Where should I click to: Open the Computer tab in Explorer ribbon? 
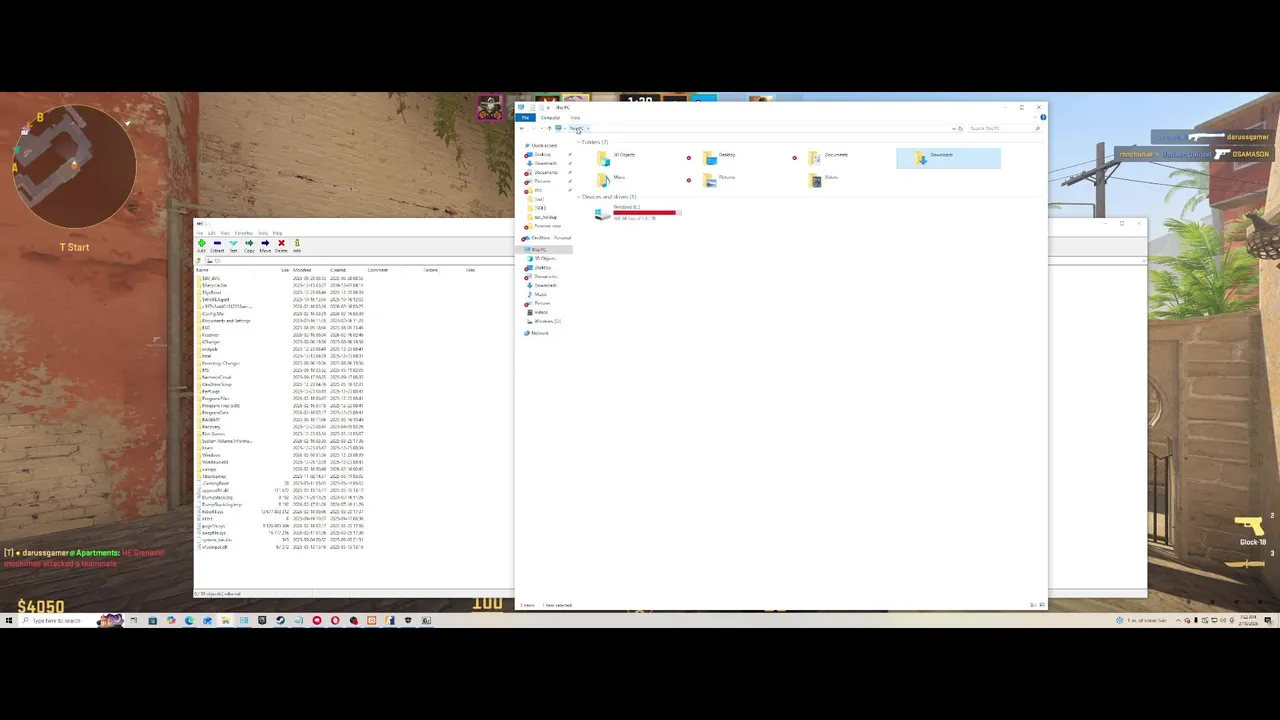pos(550,117)
